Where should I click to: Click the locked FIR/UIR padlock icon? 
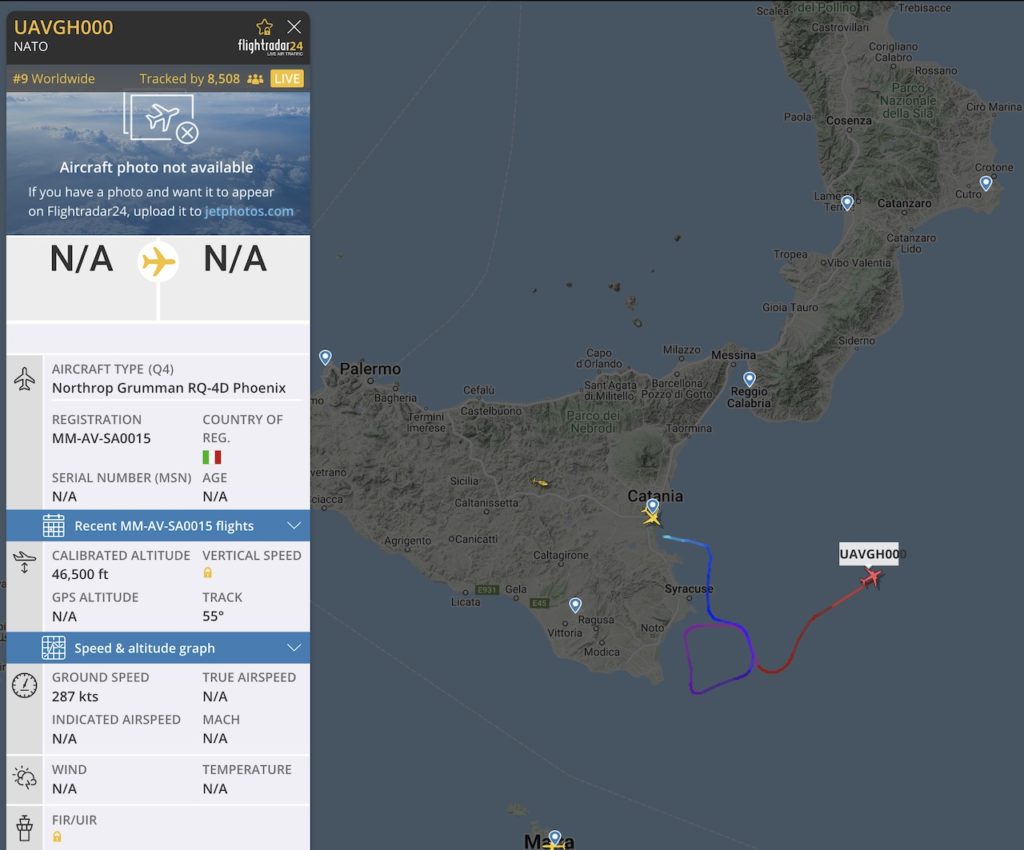57,837
